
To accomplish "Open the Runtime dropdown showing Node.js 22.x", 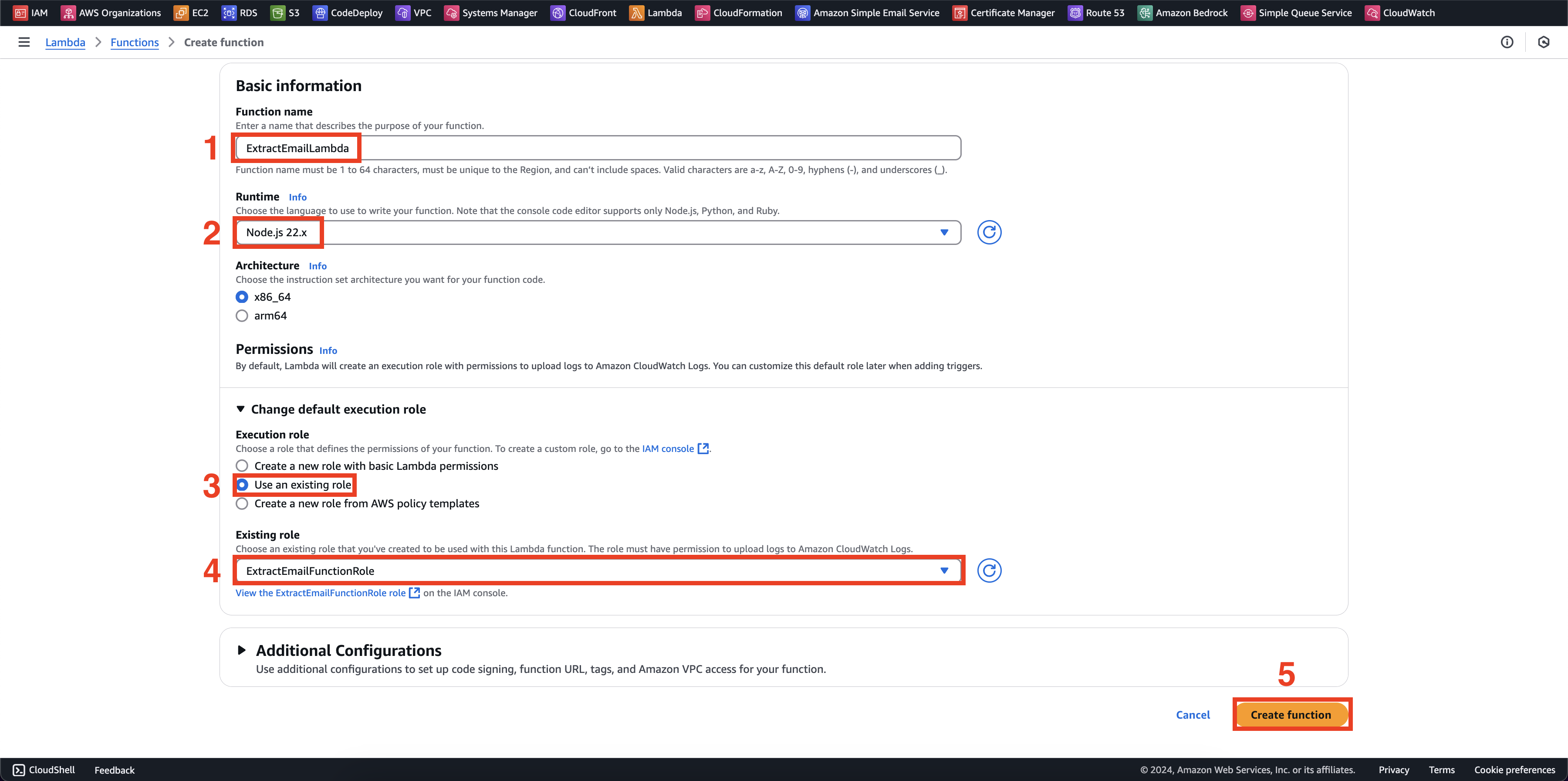I will (x=598, y=232).
